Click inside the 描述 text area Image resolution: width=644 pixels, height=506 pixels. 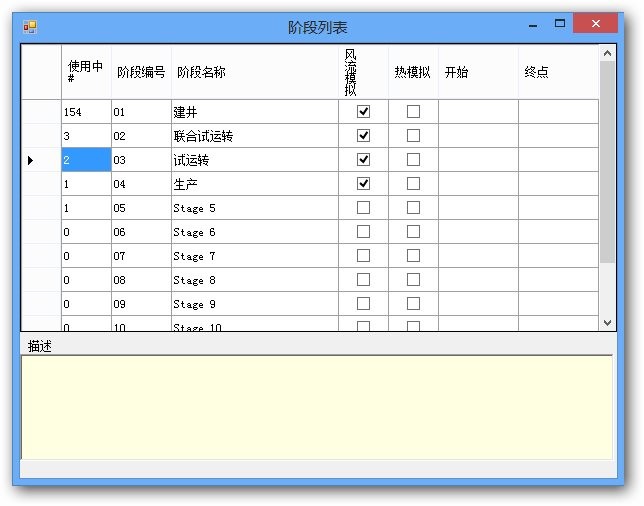[317, 407]
